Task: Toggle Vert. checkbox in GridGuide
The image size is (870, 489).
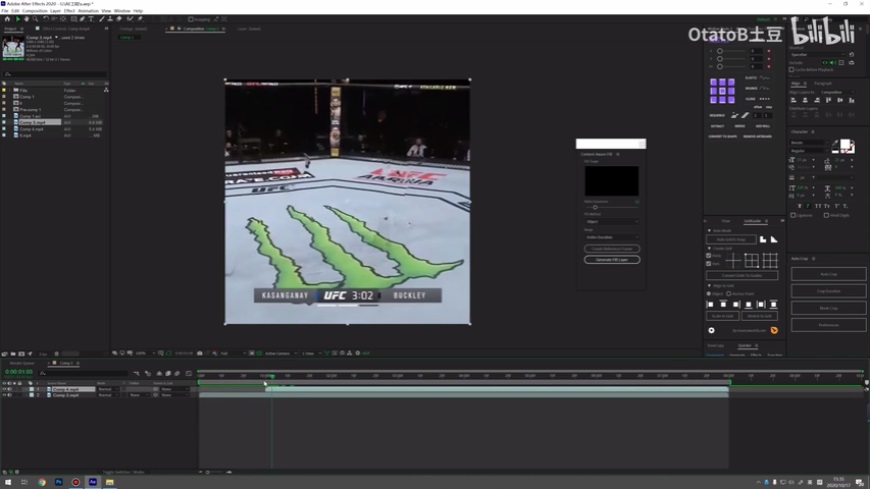Action: tap(709, 264)
